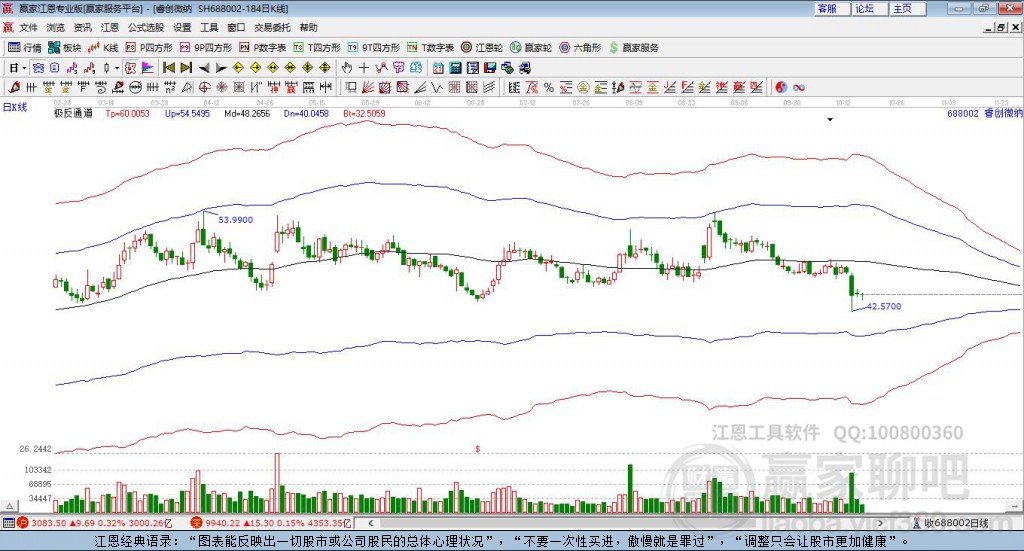Open the 文件 menu
Image resolution: width=1024 pixels, height=551 pixels.
[29, 27]
